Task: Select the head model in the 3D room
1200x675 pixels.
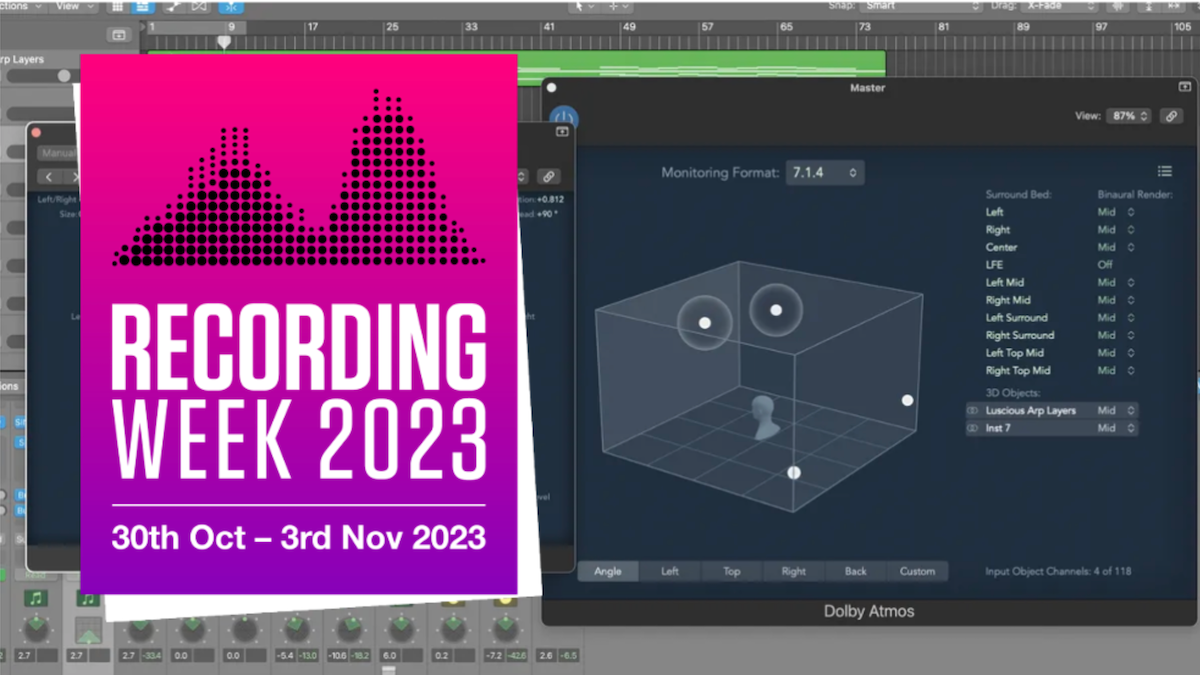Action: point(765,416)
